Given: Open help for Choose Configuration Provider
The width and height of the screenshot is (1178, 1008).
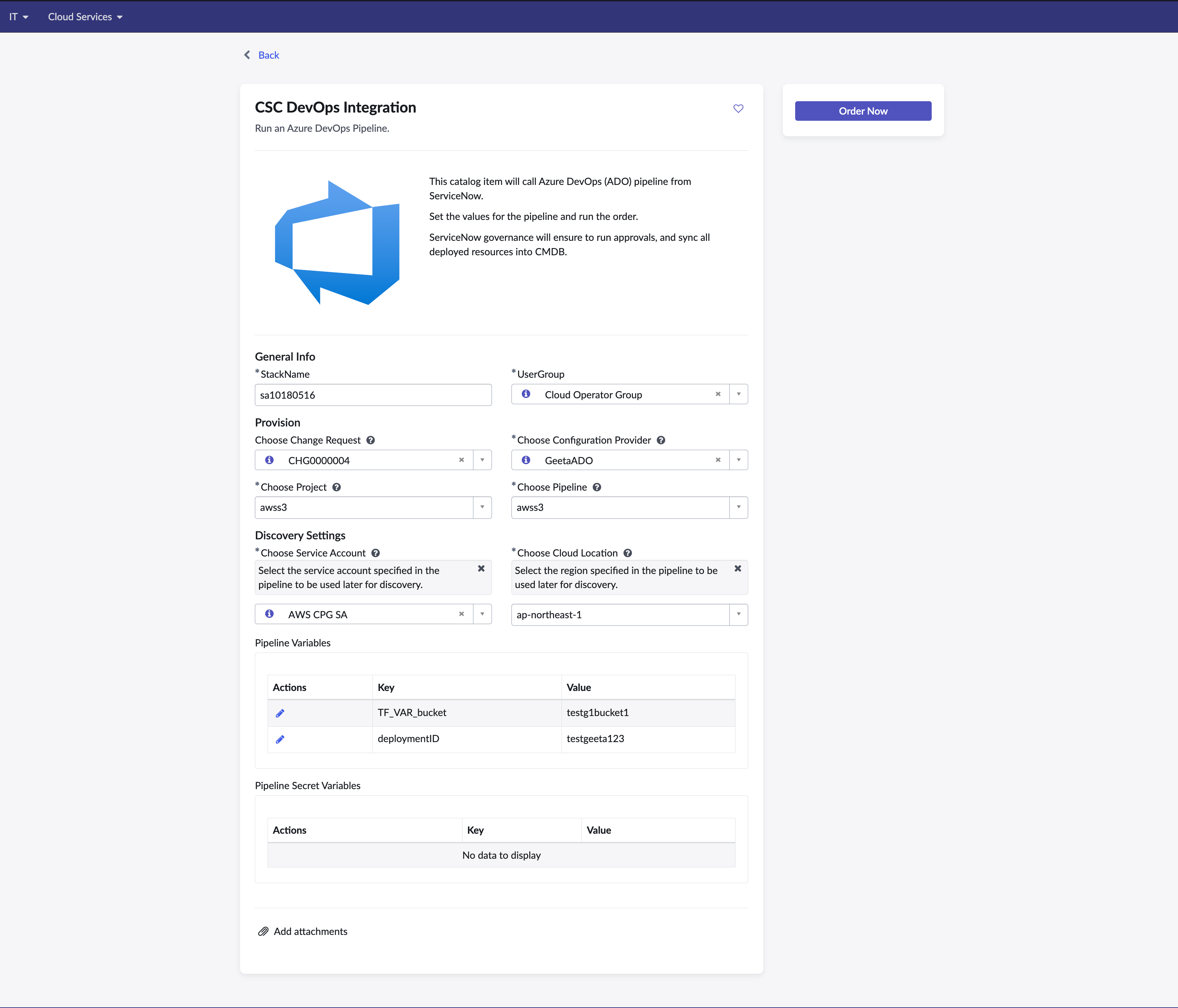Looking at the screenshot, I should (661, 440).
